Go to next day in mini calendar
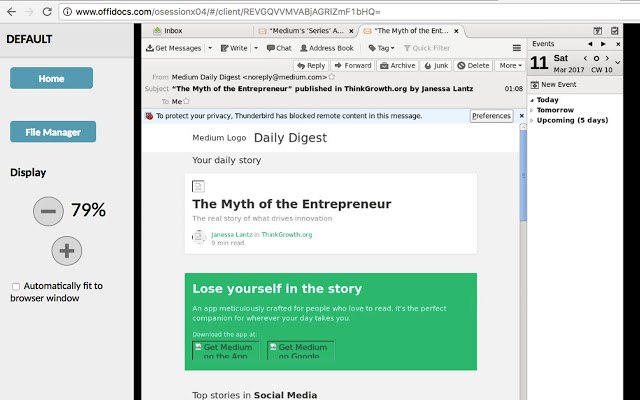 (607, 58)
